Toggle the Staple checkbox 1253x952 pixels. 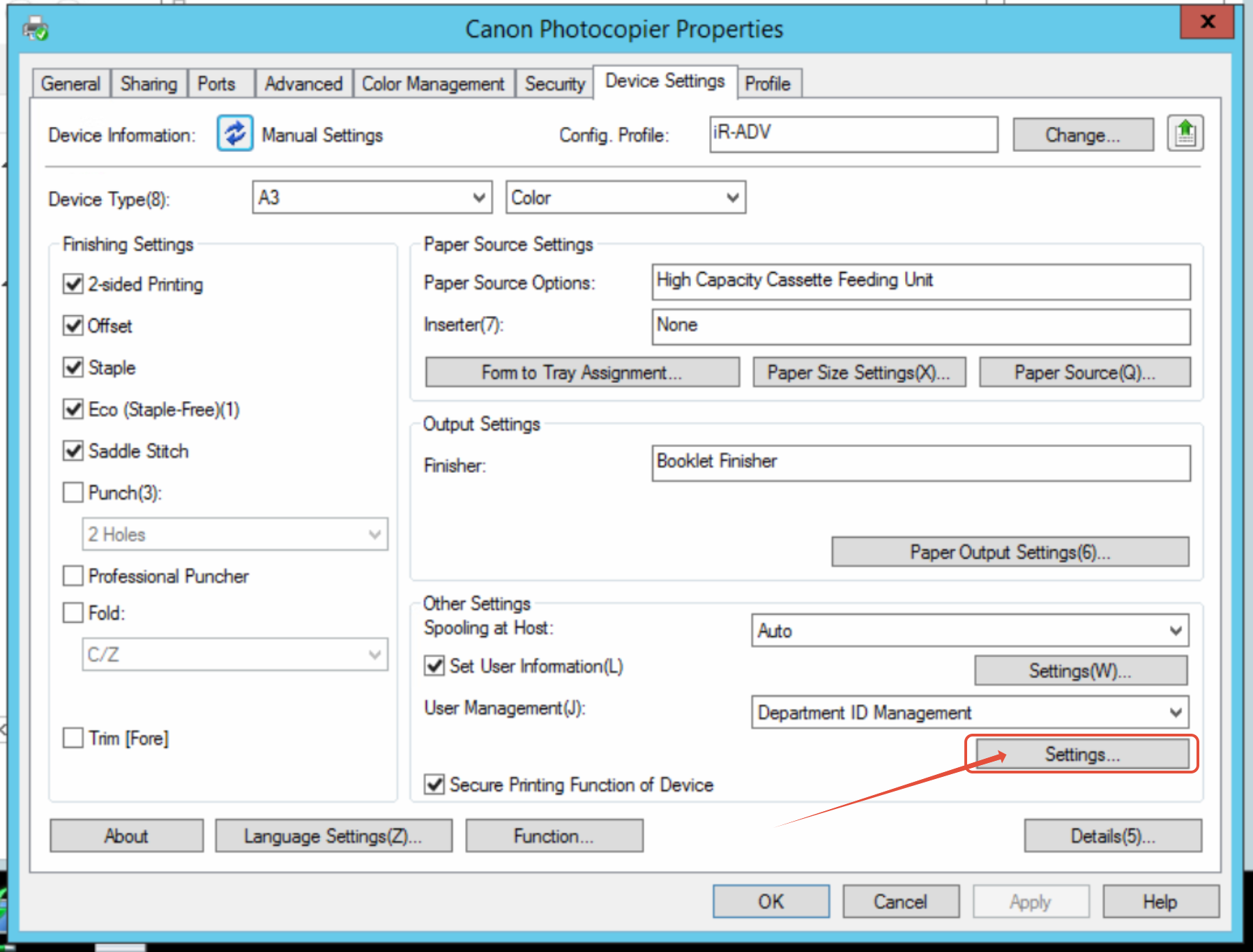pyautogui.click(x=73, y=368)
